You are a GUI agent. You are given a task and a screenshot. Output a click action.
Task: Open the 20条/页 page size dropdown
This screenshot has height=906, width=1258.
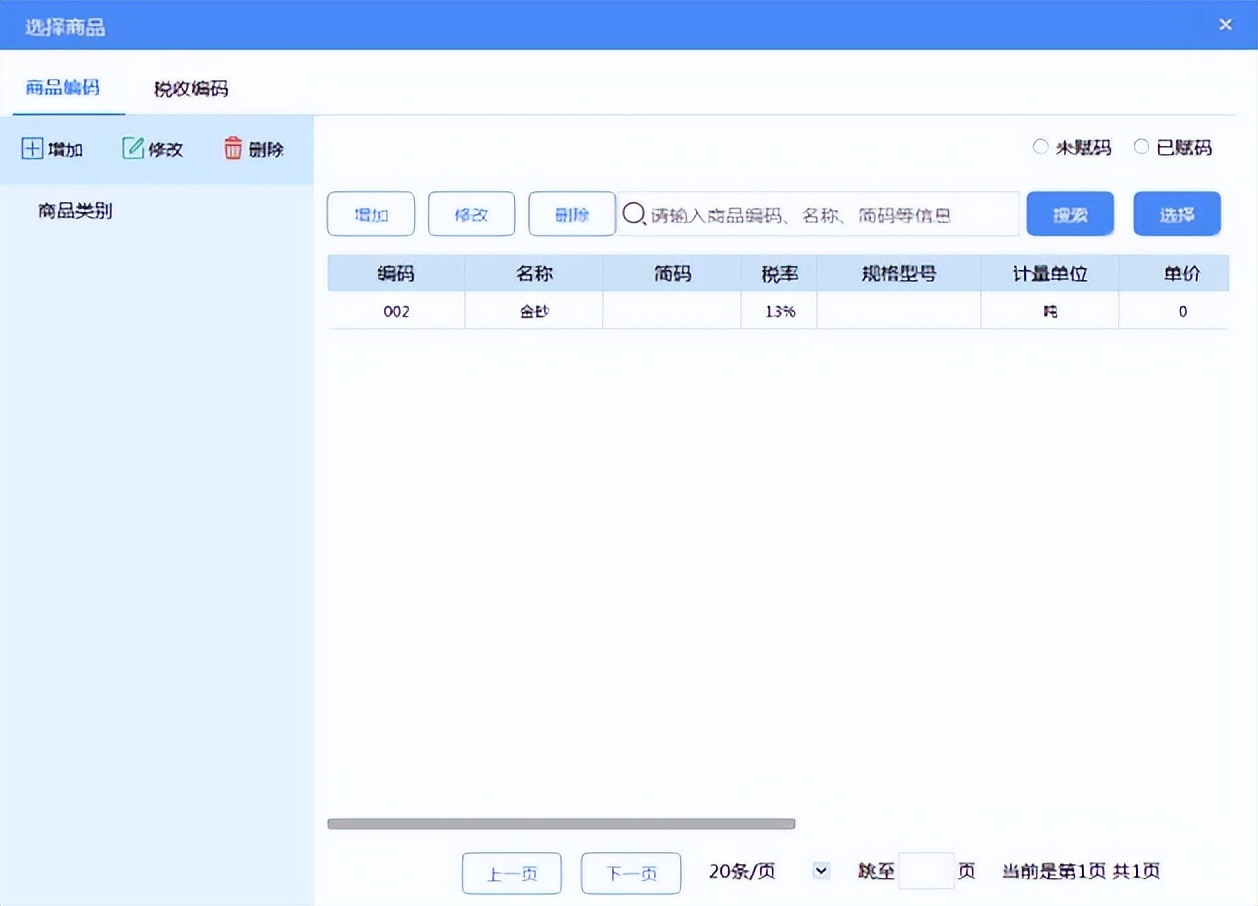(820, 870)
